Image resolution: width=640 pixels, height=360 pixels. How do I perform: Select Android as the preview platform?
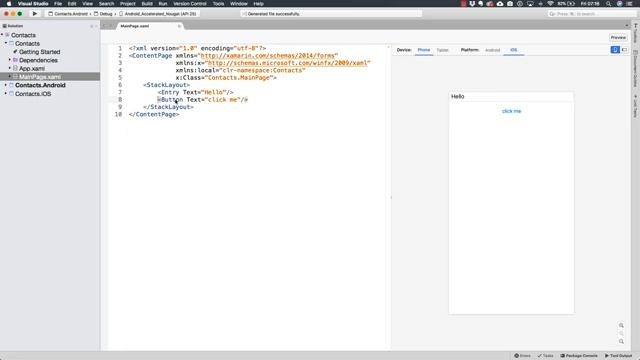[492, 50]
